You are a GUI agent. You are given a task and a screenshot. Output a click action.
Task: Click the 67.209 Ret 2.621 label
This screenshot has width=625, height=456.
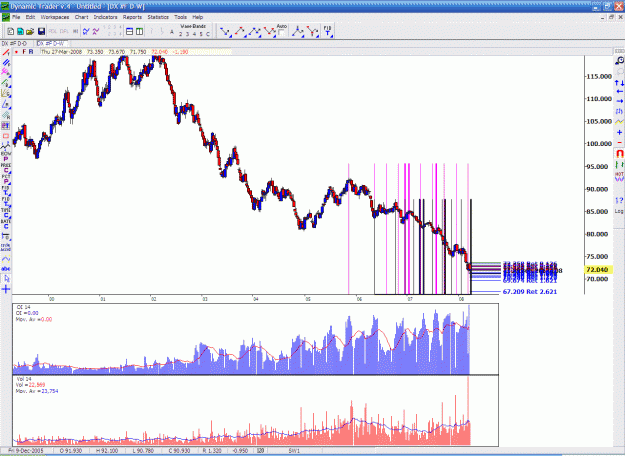[530, 292]
